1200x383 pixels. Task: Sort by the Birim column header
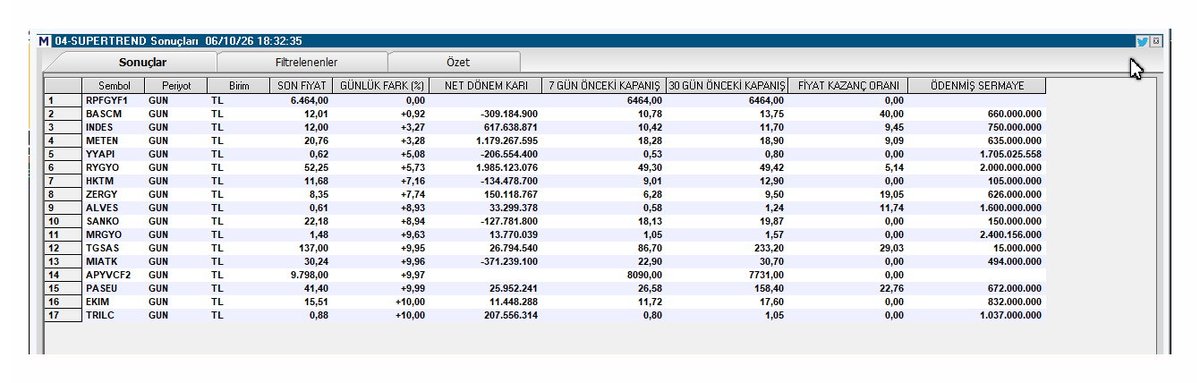[x=239, y=86]
